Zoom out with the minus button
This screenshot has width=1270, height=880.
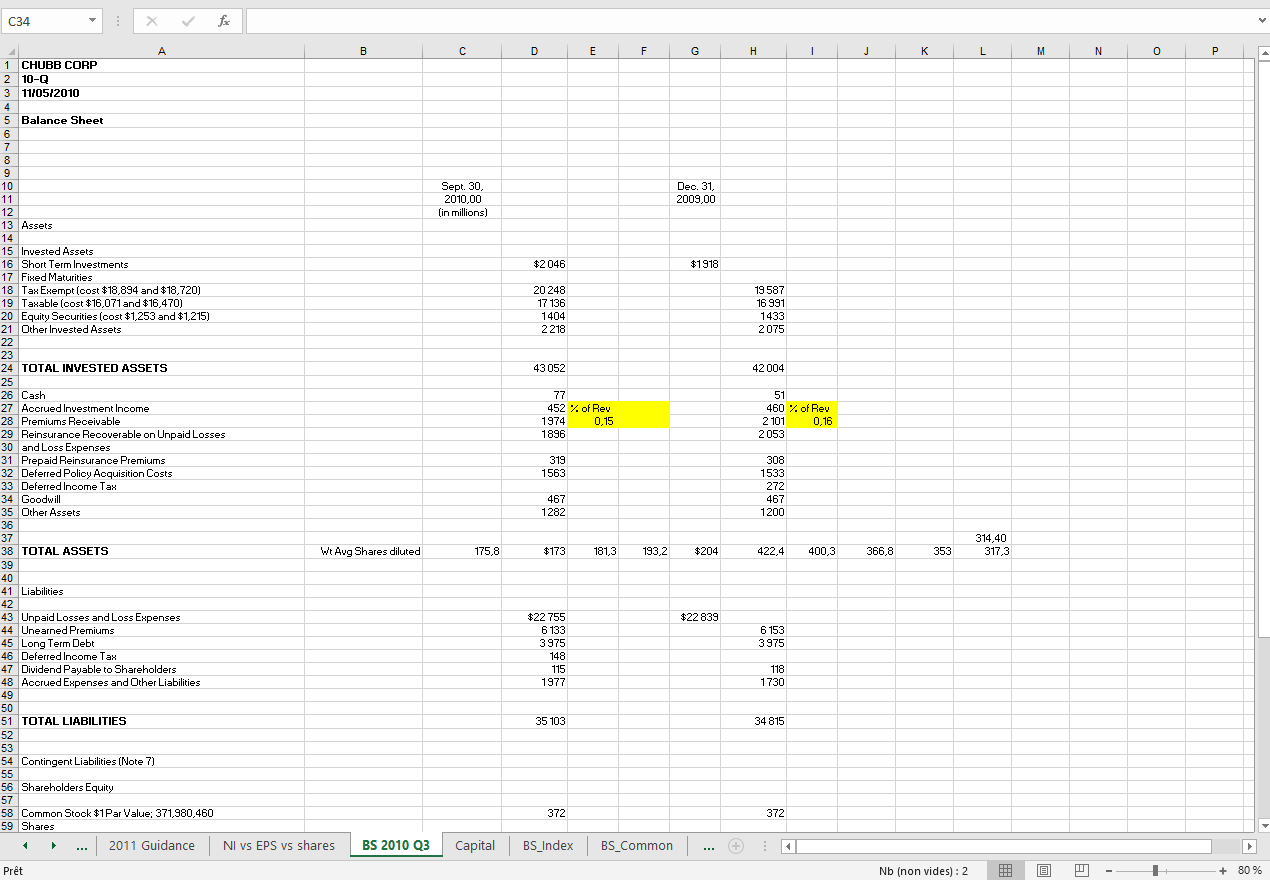(1109, 870)
